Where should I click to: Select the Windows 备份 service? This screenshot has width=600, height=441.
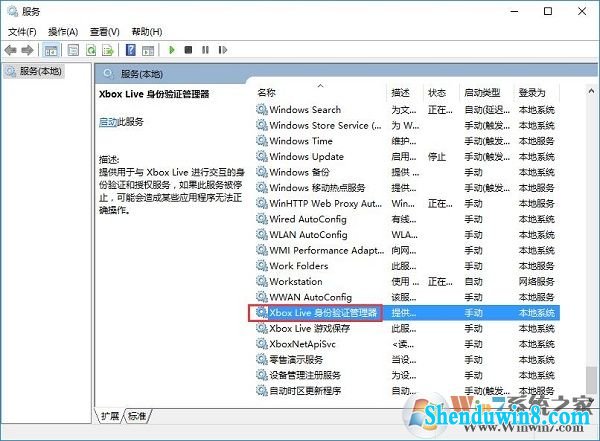408,173
